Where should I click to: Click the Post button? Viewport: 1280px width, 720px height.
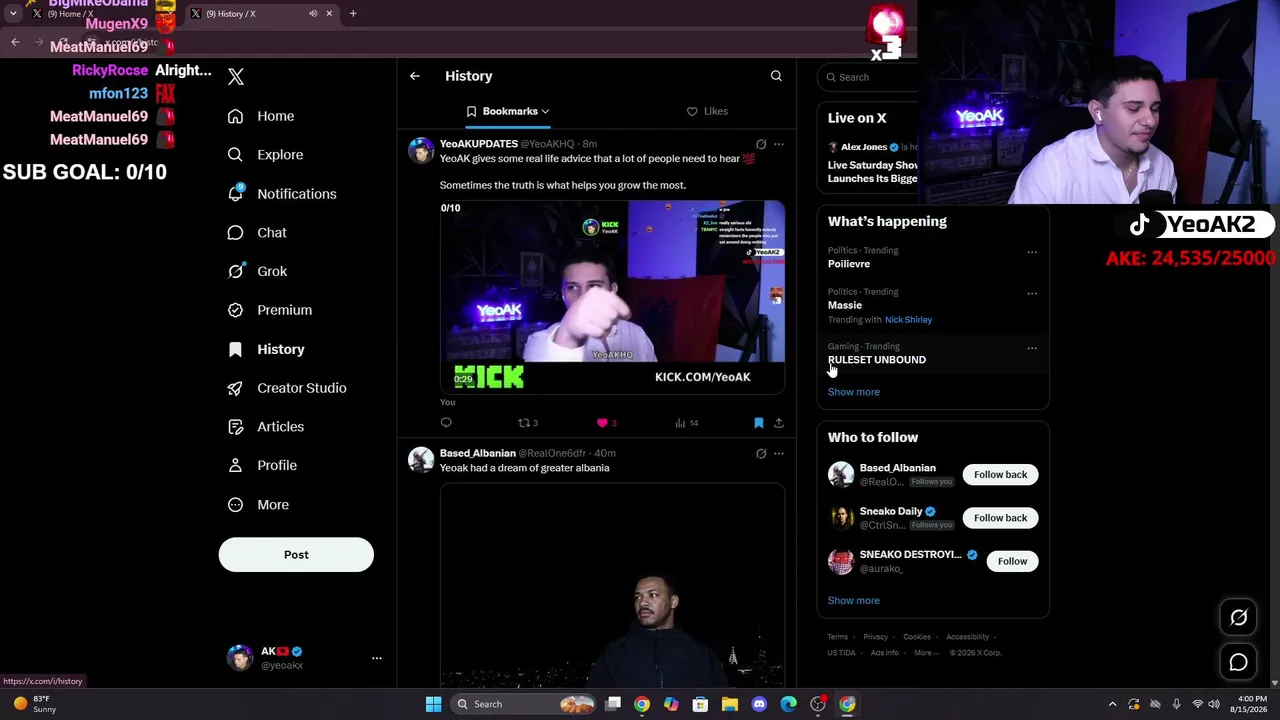point(296,555)
